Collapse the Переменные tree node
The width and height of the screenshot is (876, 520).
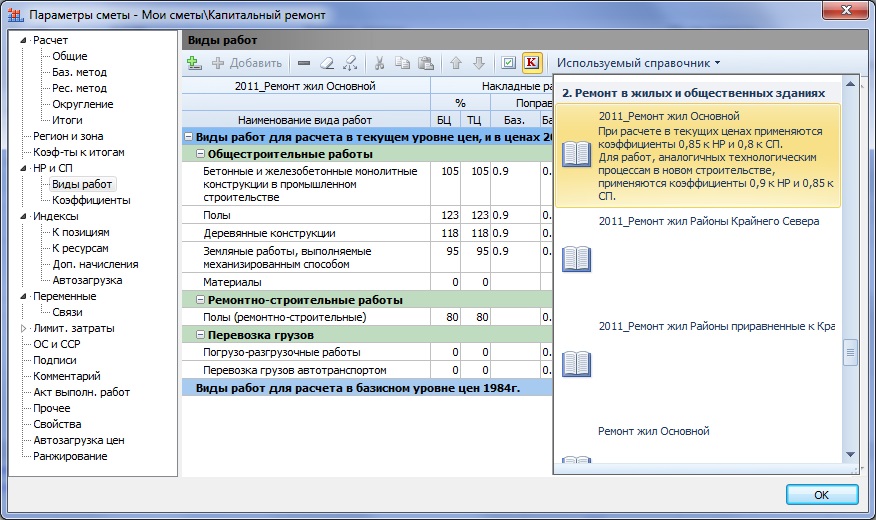pos(23,296)
